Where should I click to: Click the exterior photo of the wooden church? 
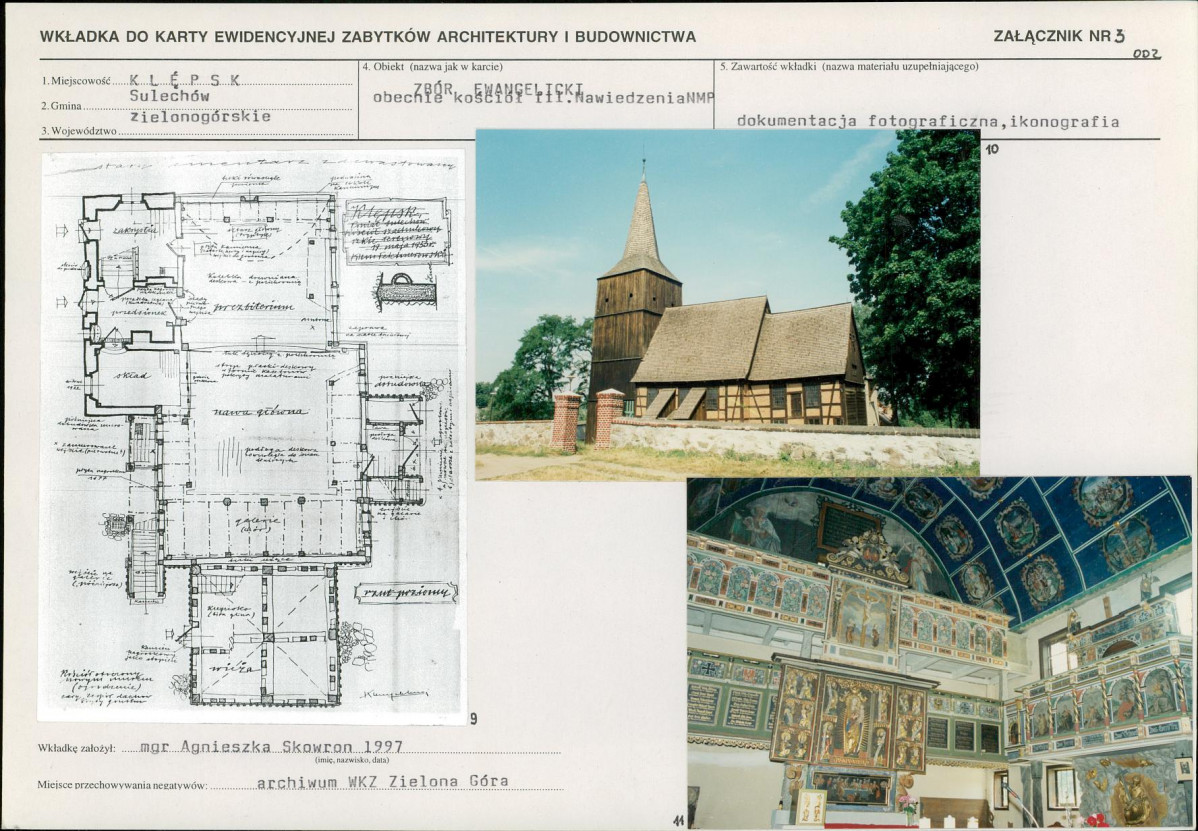click(x=727, y=304)
